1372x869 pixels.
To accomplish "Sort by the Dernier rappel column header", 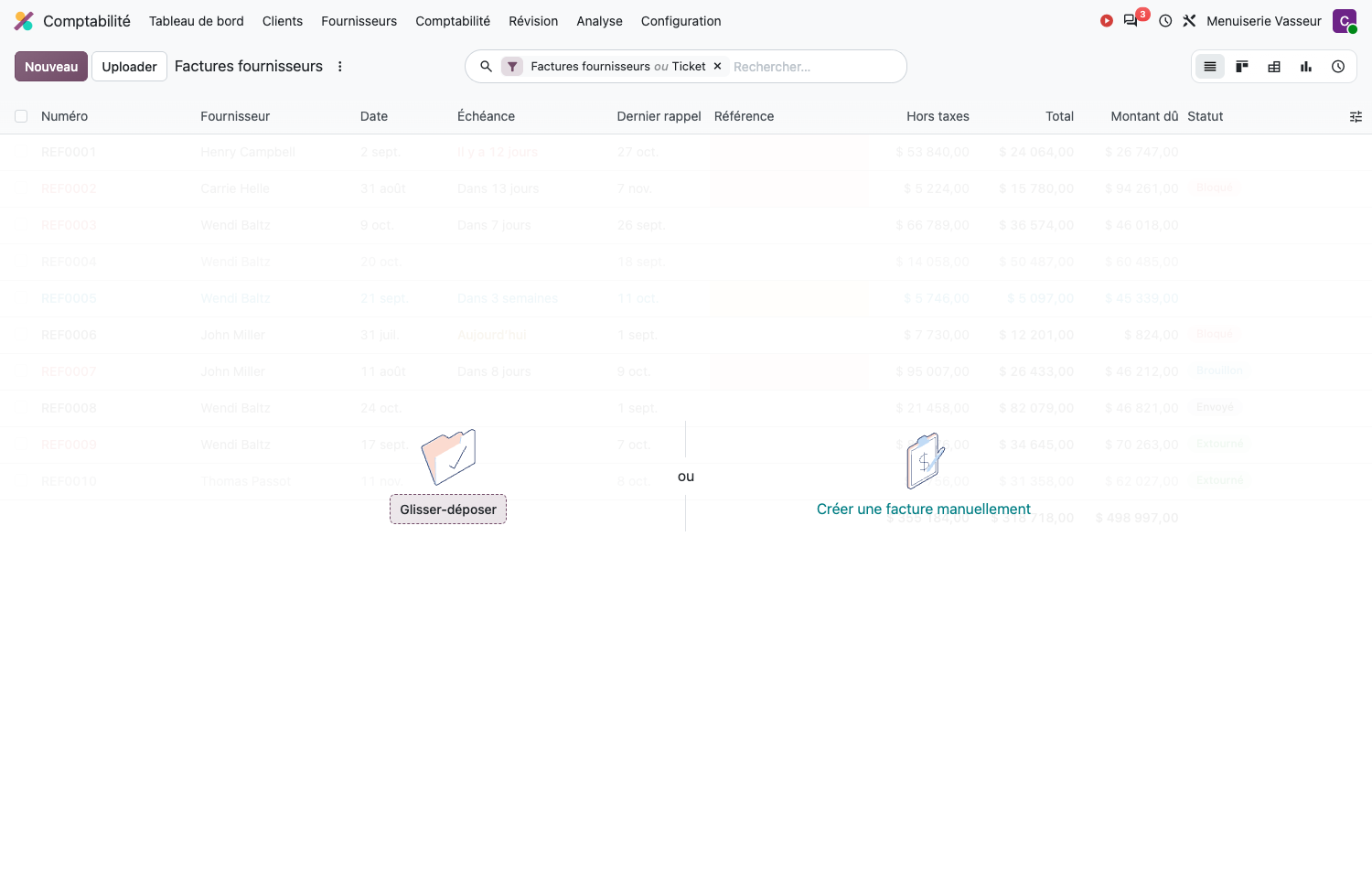I will [659, 116].
